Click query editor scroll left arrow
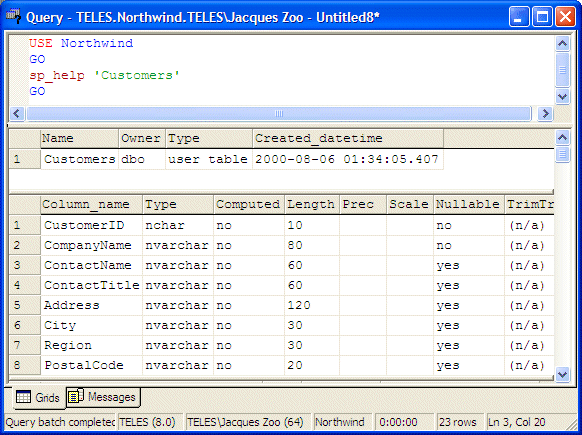Screen dimensions: 582x435 pyautogui.click(x=17, y=114)
